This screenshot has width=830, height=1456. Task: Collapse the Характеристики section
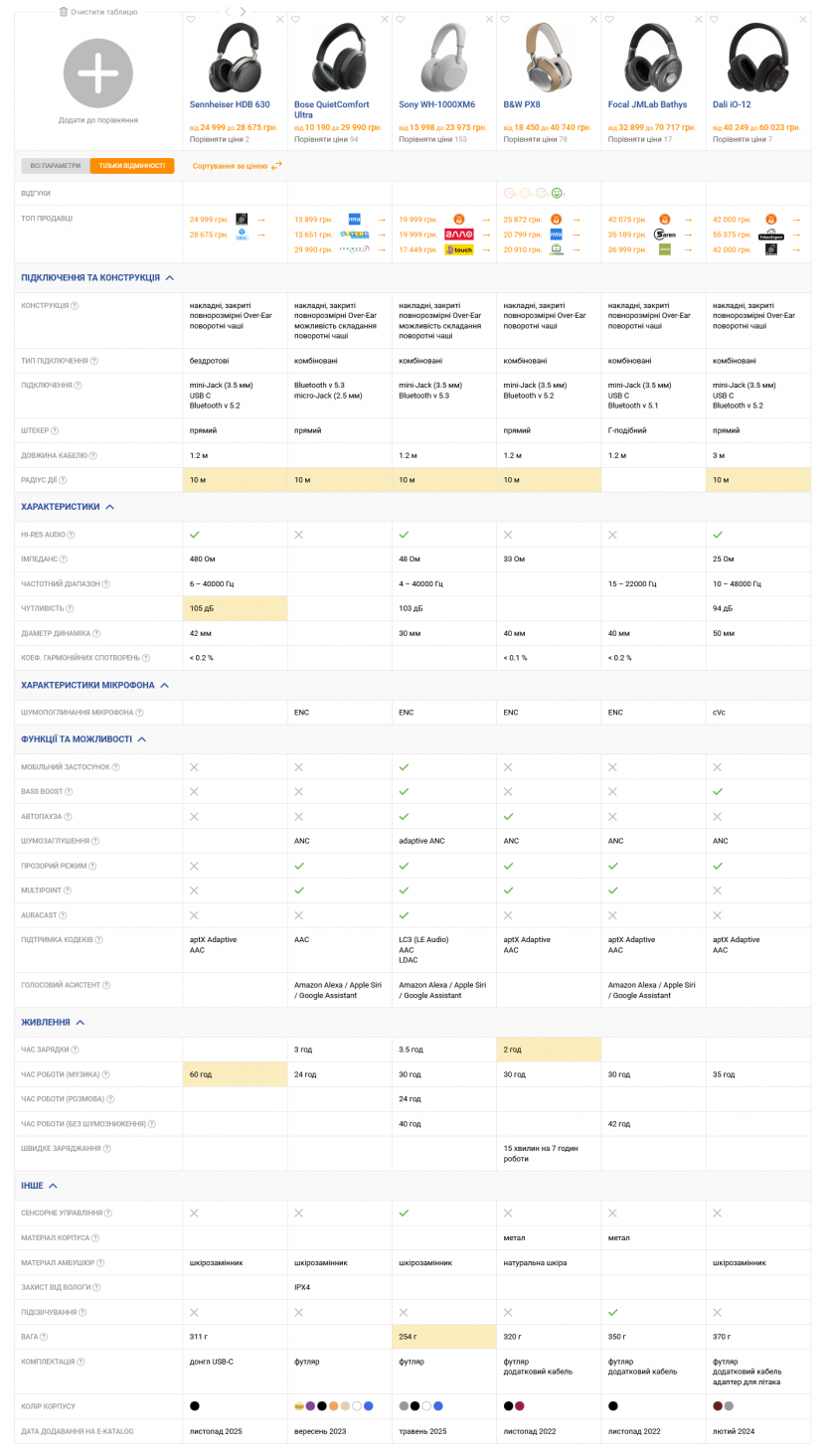tap(109, 507)
